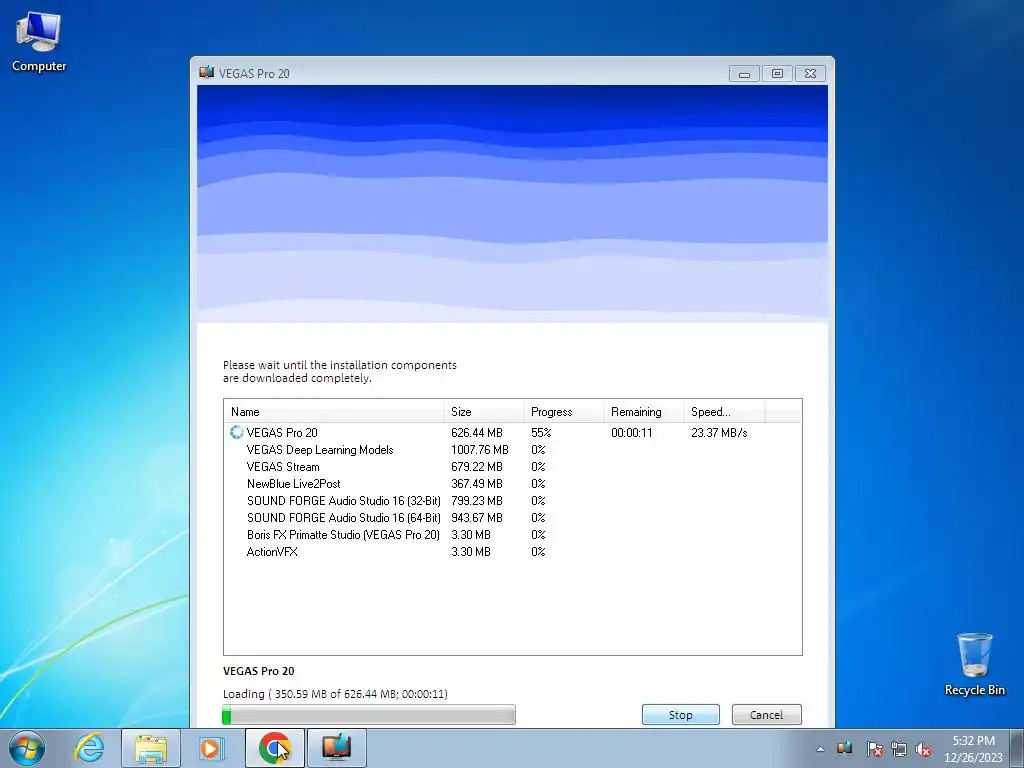Sort list by the Speed... column header
Image resolution: width=1024 pixels, height=768 pixels.
coord(724,411)
